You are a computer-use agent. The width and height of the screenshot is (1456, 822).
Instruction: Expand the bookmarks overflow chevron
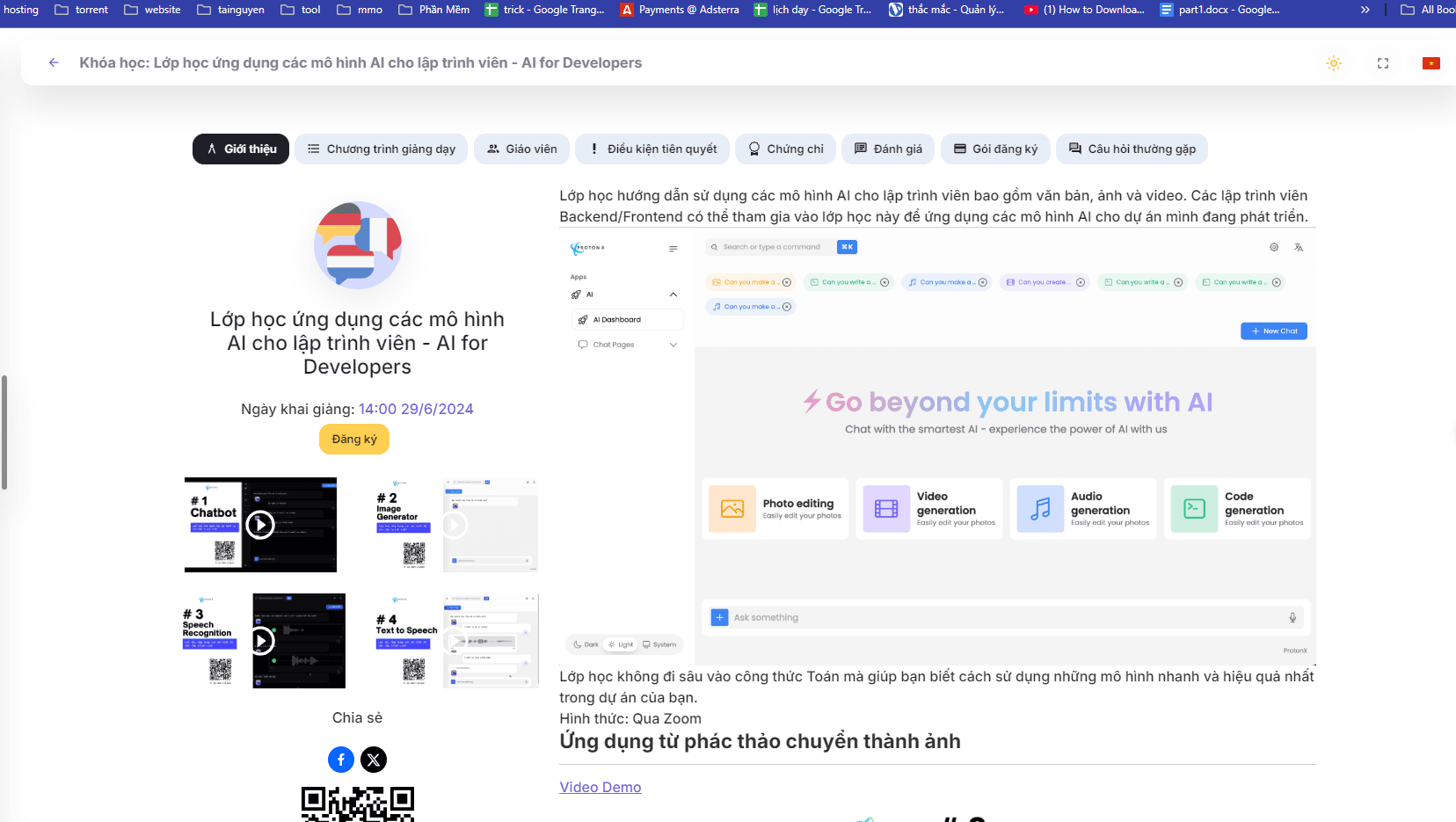[1365, 10]
